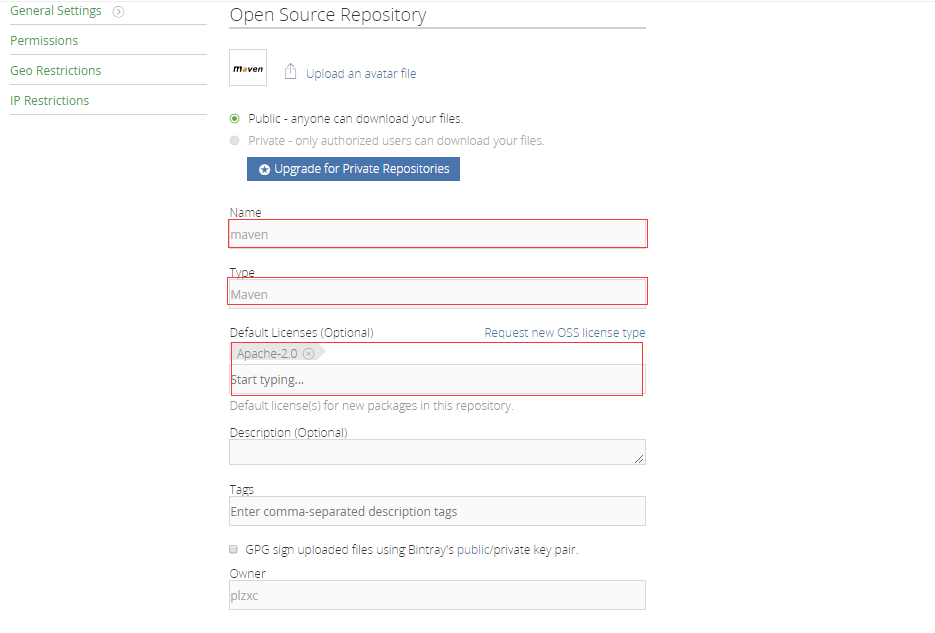Remove the Apache-2.0 license tag
Screen dimensions: 935x633
[308, 353]
